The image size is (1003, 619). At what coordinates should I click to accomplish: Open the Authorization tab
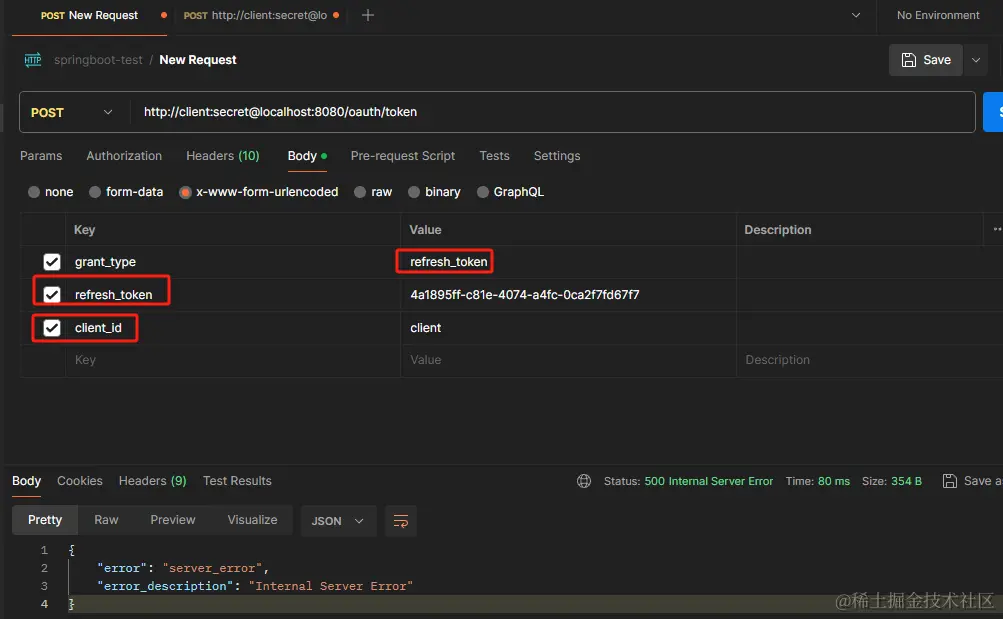pyautogui.click(x=124, y=156)
